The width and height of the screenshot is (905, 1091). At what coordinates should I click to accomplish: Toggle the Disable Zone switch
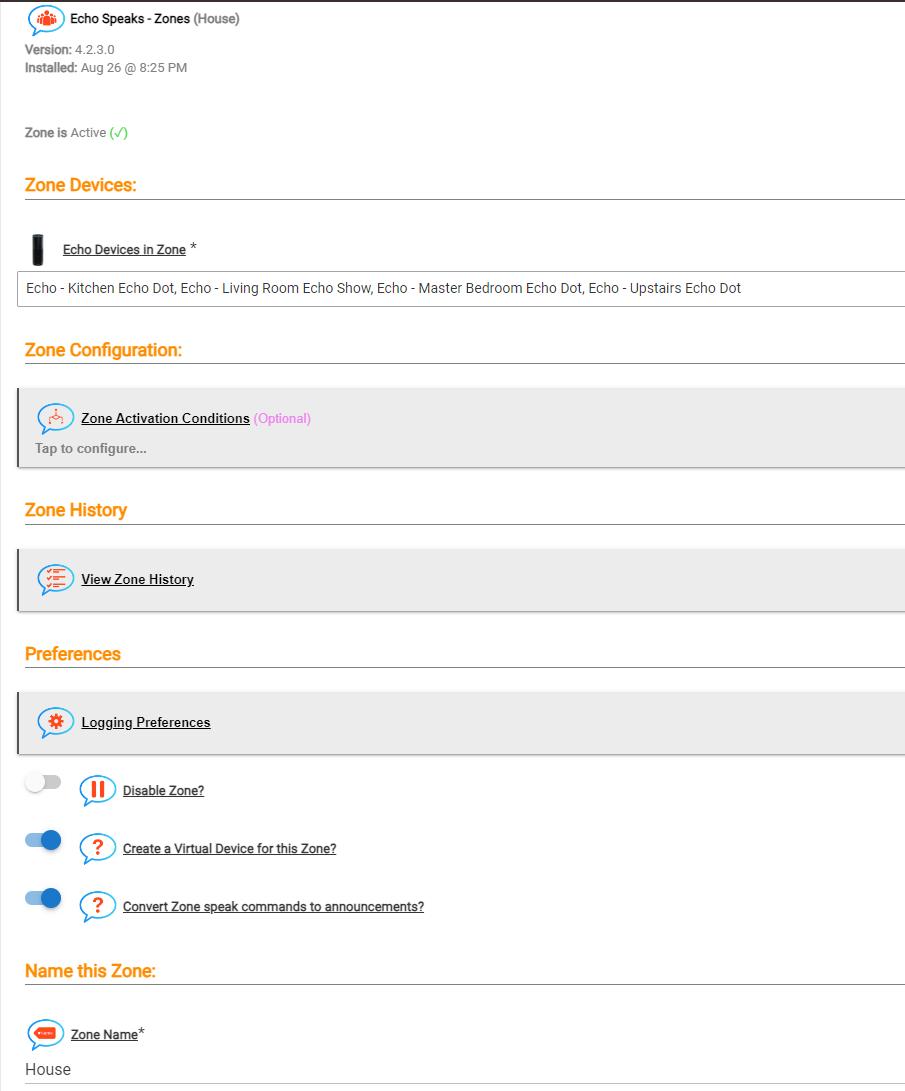(x=43, y=783)
